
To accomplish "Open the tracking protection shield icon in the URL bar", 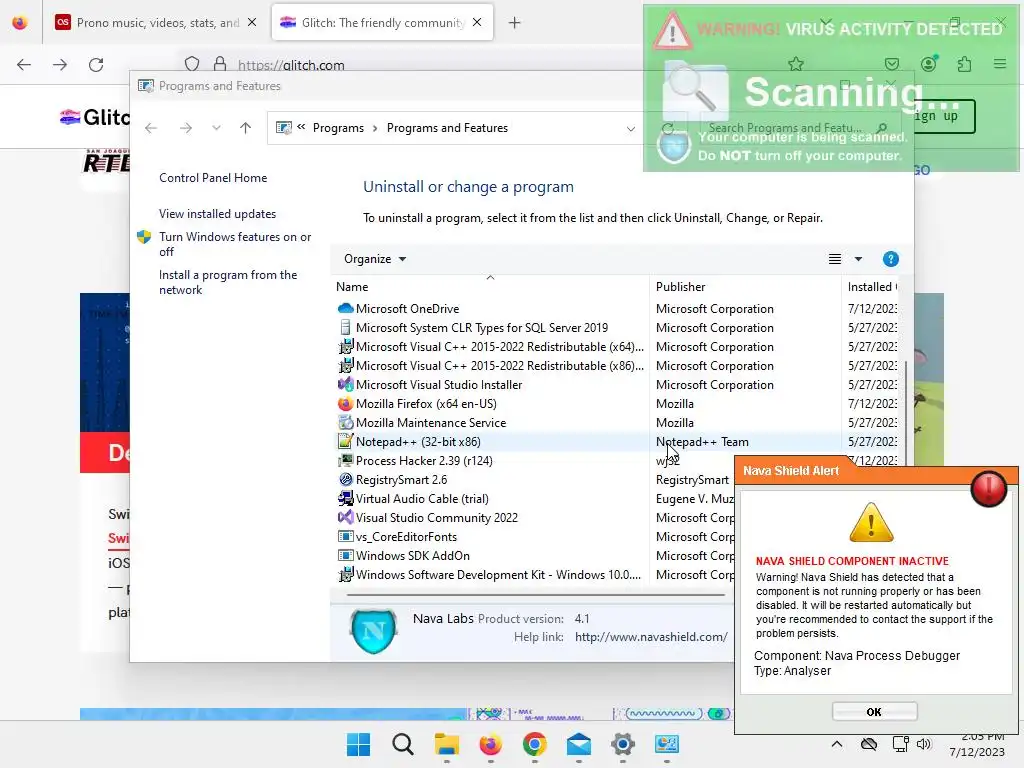I will click(192, 65).
